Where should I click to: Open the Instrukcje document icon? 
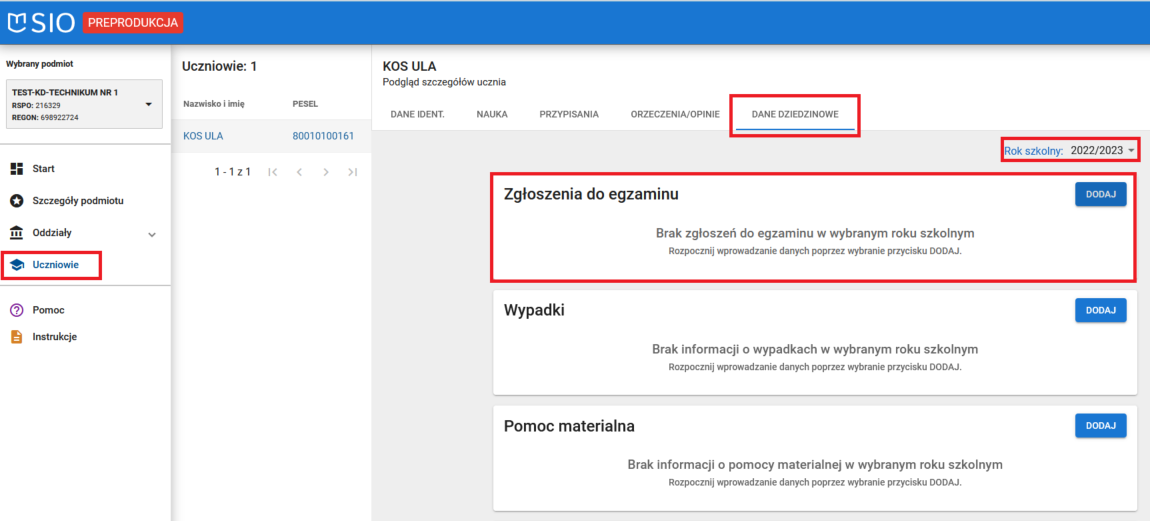16,337
